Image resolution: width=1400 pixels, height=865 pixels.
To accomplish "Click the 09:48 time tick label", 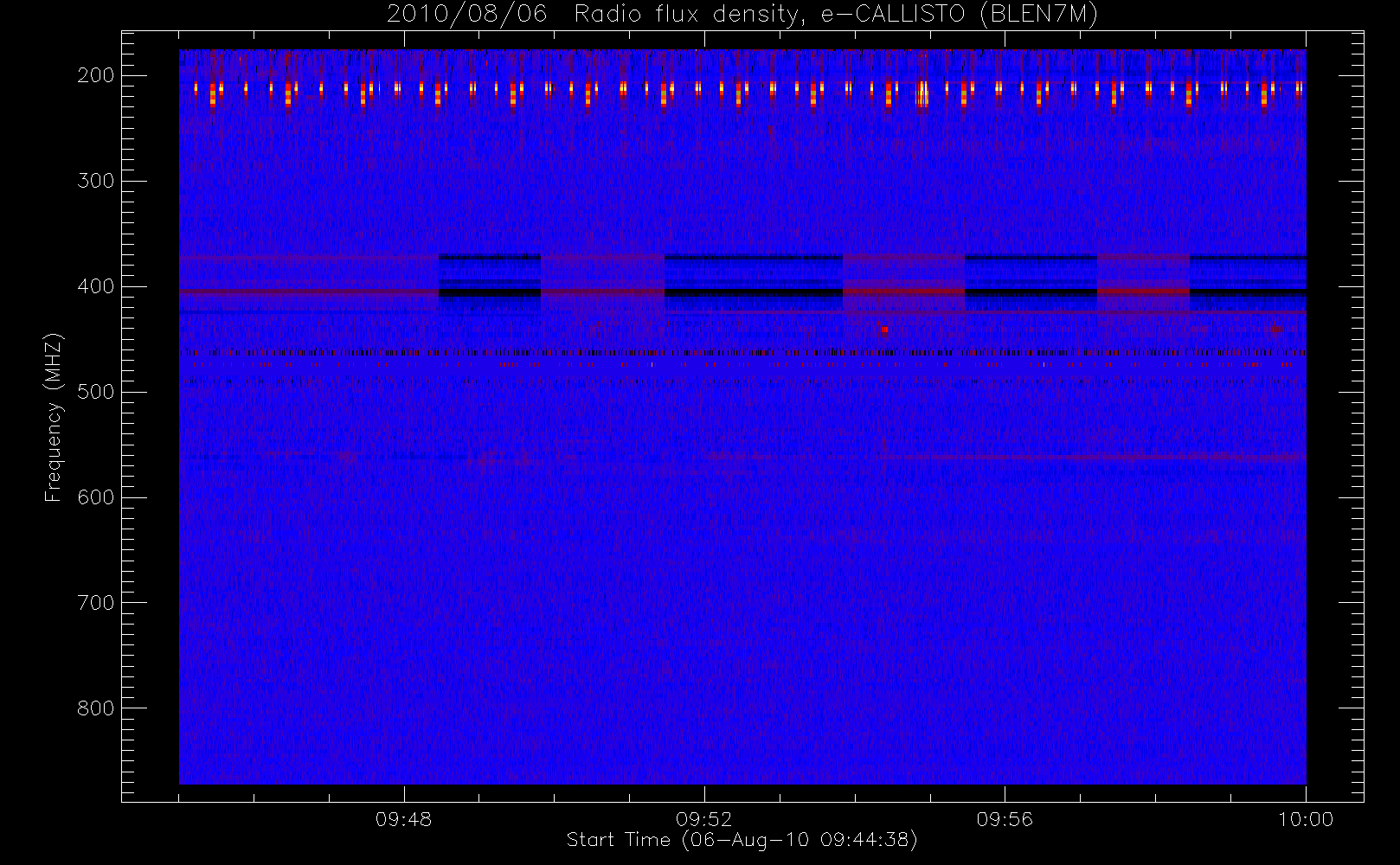I will pos(404,819).
